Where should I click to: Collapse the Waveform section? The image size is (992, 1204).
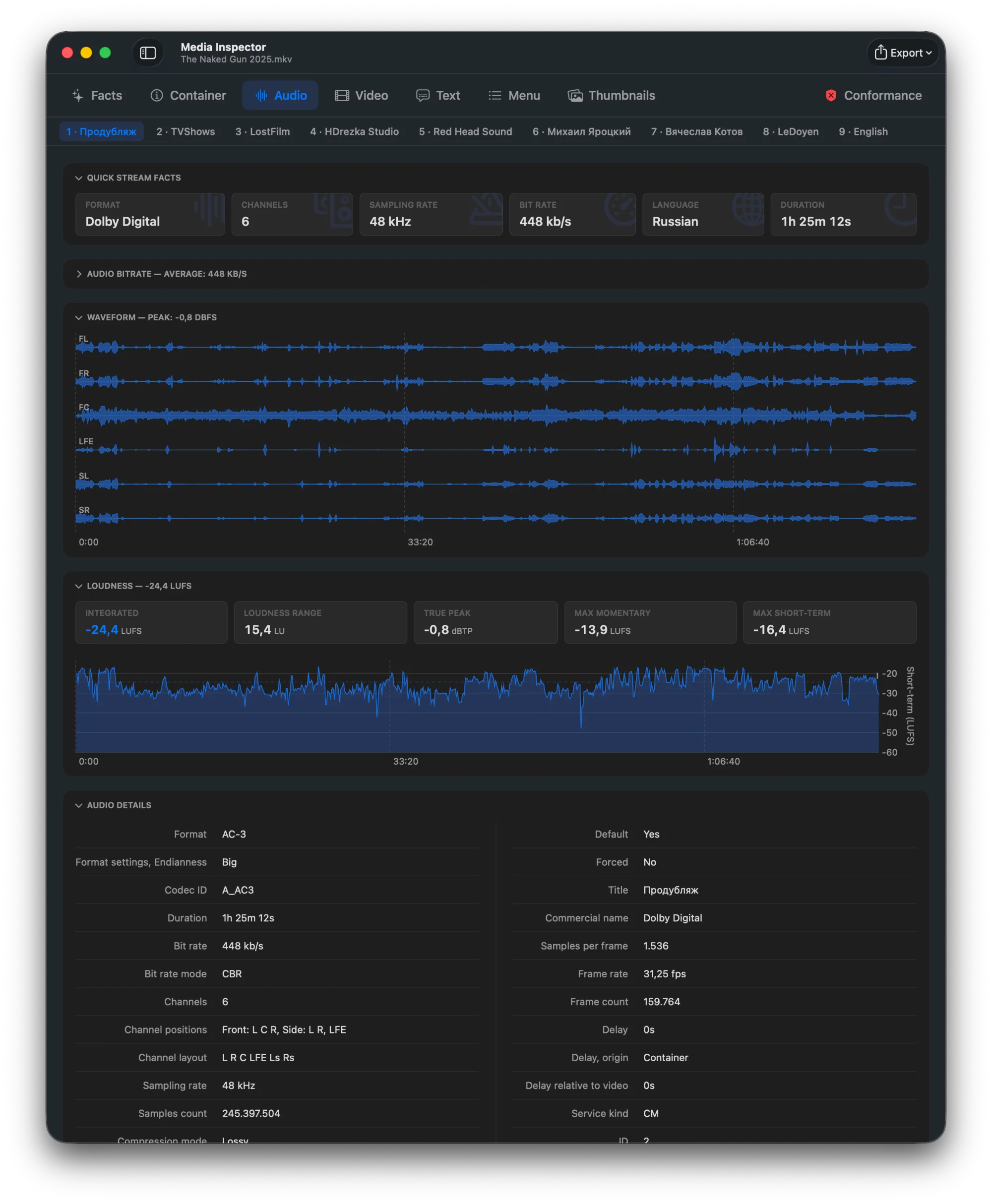click(79, 317)
